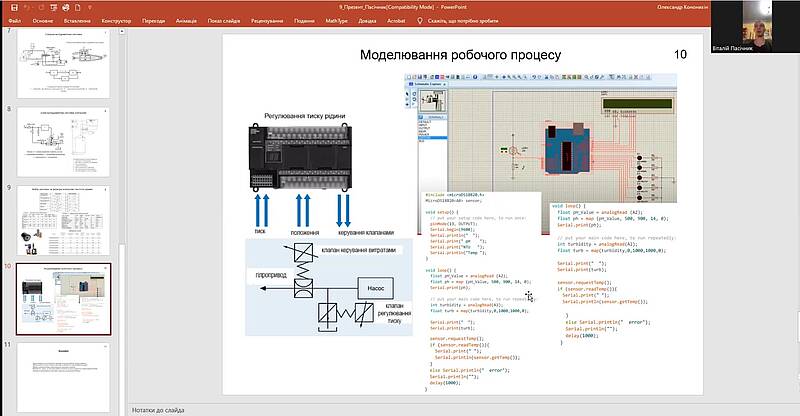Click the Save icon in quick access toolbar

[14, 8]
